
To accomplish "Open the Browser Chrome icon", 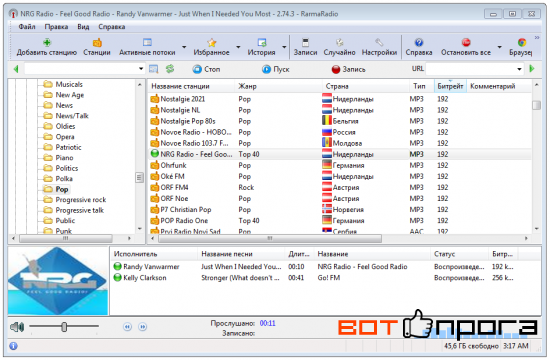I will pyautogui.click(x=522, y=43).
